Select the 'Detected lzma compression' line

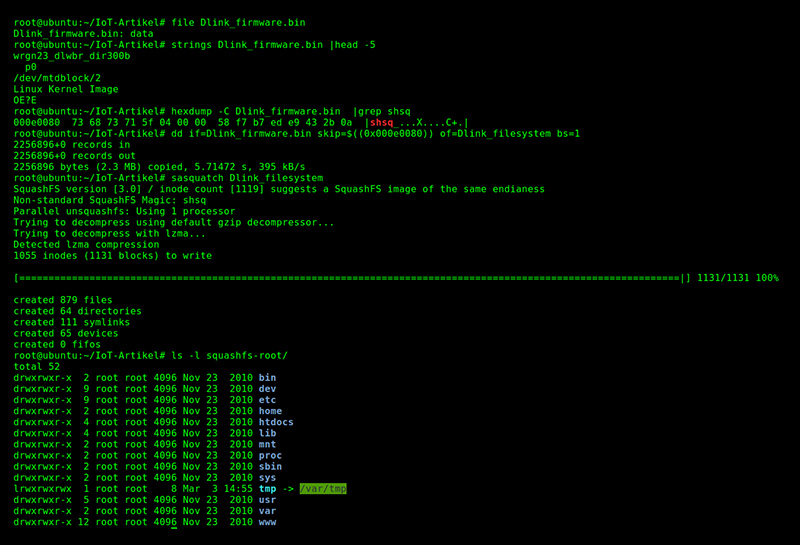pos(86,245)
